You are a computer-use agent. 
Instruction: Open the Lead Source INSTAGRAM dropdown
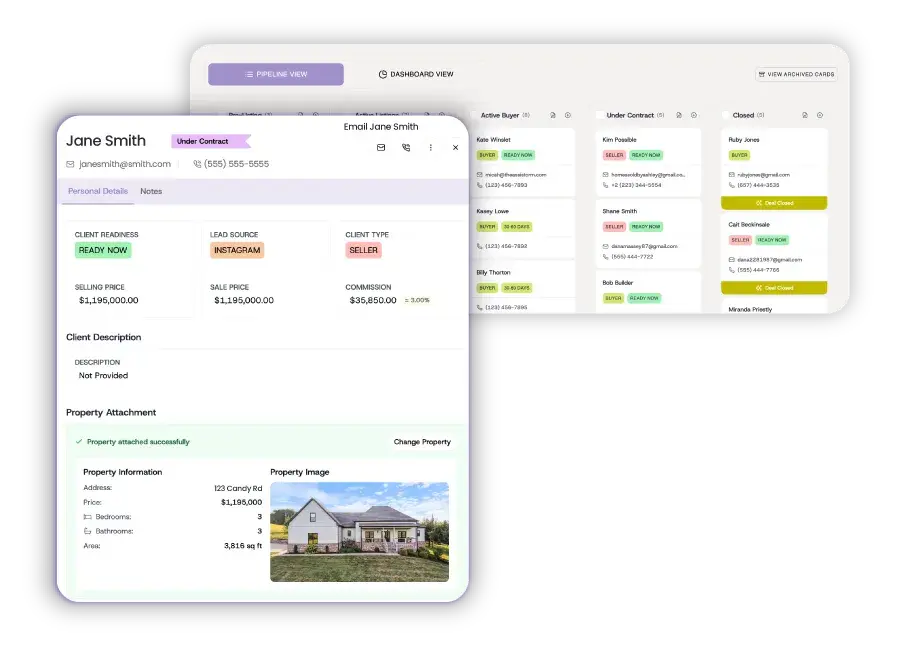(x=237, y=250)
